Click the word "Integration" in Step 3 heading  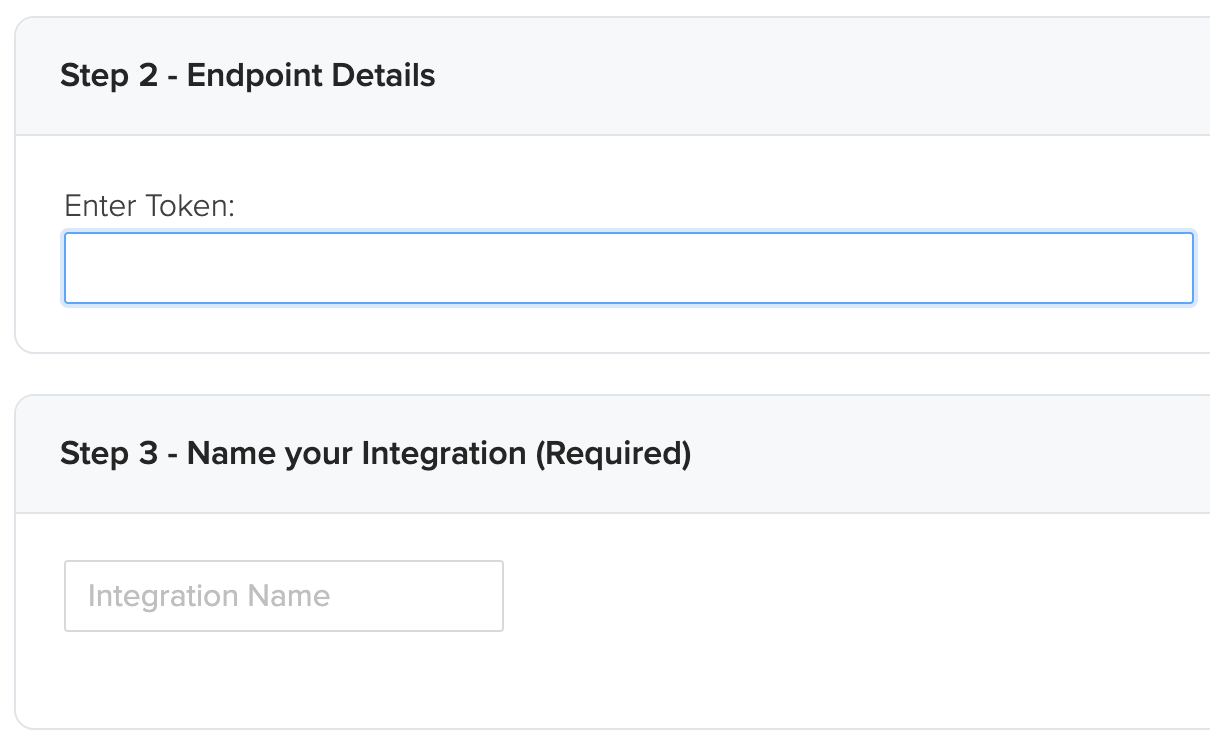point(443,454)
